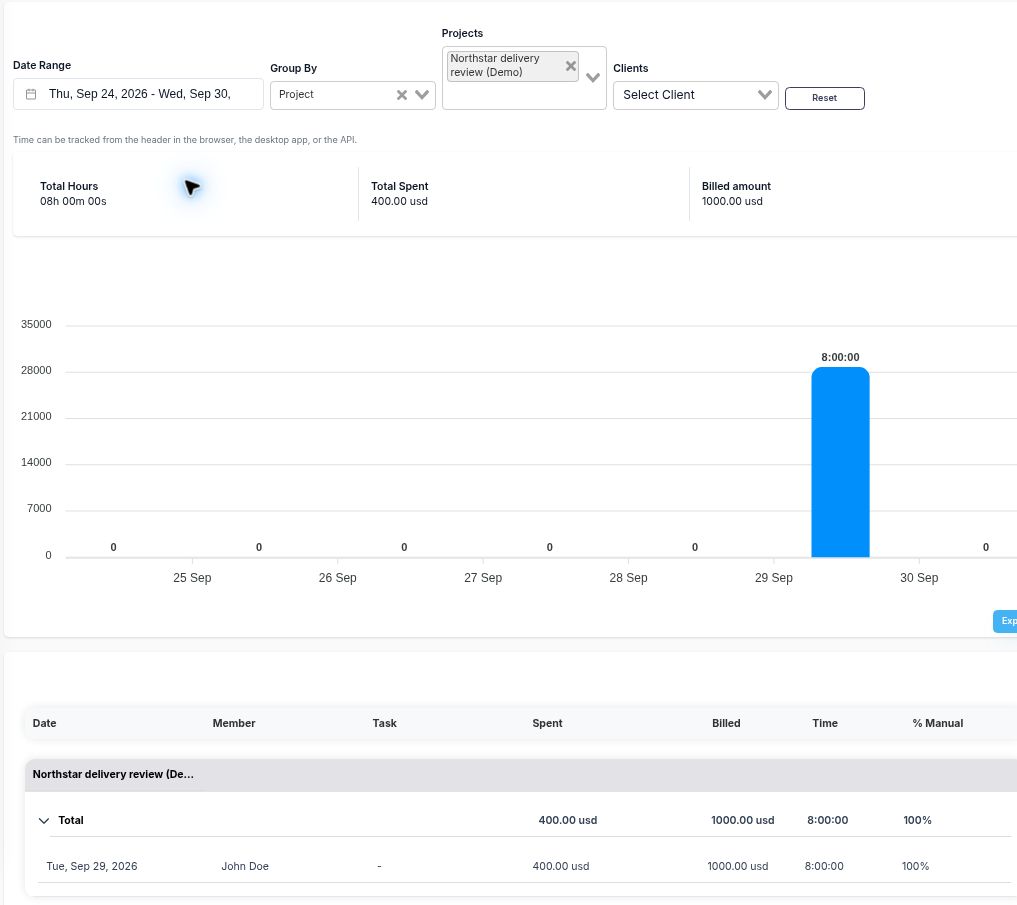Click 1000.00 usd in the John Doe row

737,866
